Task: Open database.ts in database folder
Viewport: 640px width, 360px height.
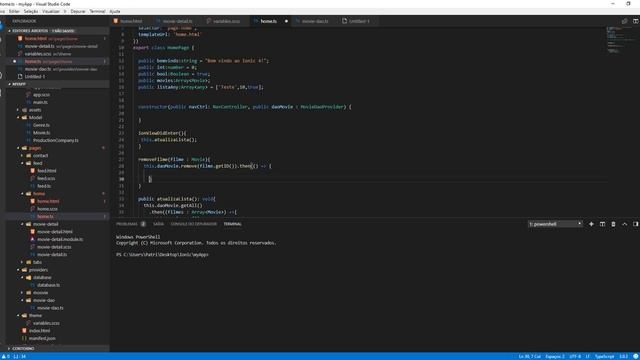Action: [x=48, y=285]
